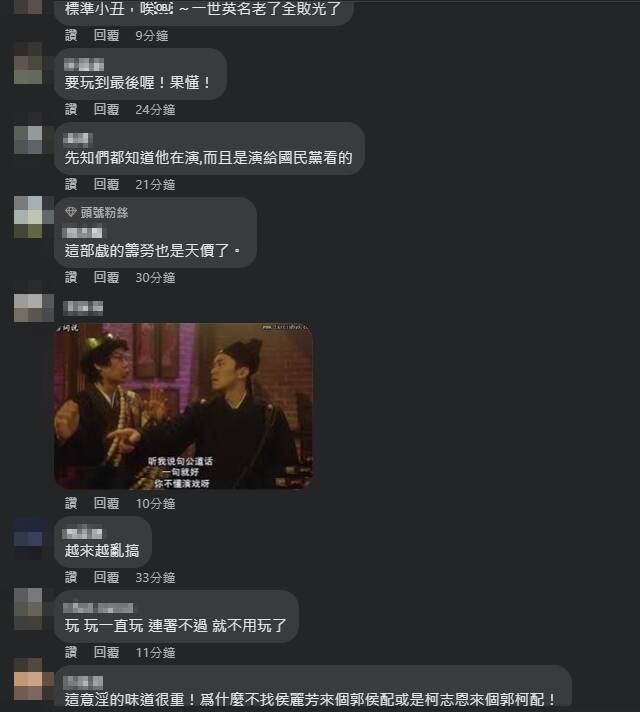Like the 要玩到最後喔 comment

(71, 109)
